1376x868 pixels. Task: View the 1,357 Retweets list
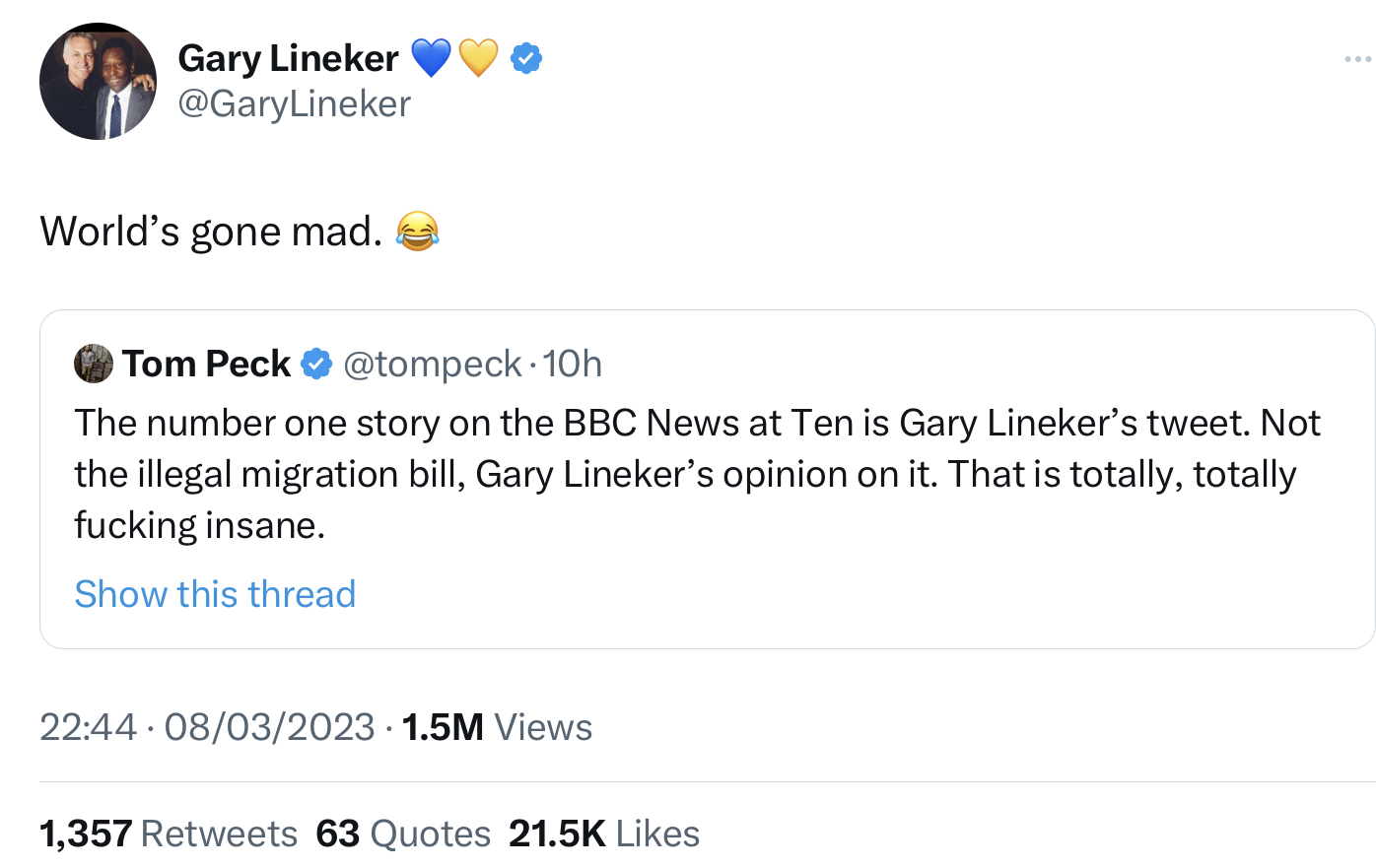pos(168,833)
